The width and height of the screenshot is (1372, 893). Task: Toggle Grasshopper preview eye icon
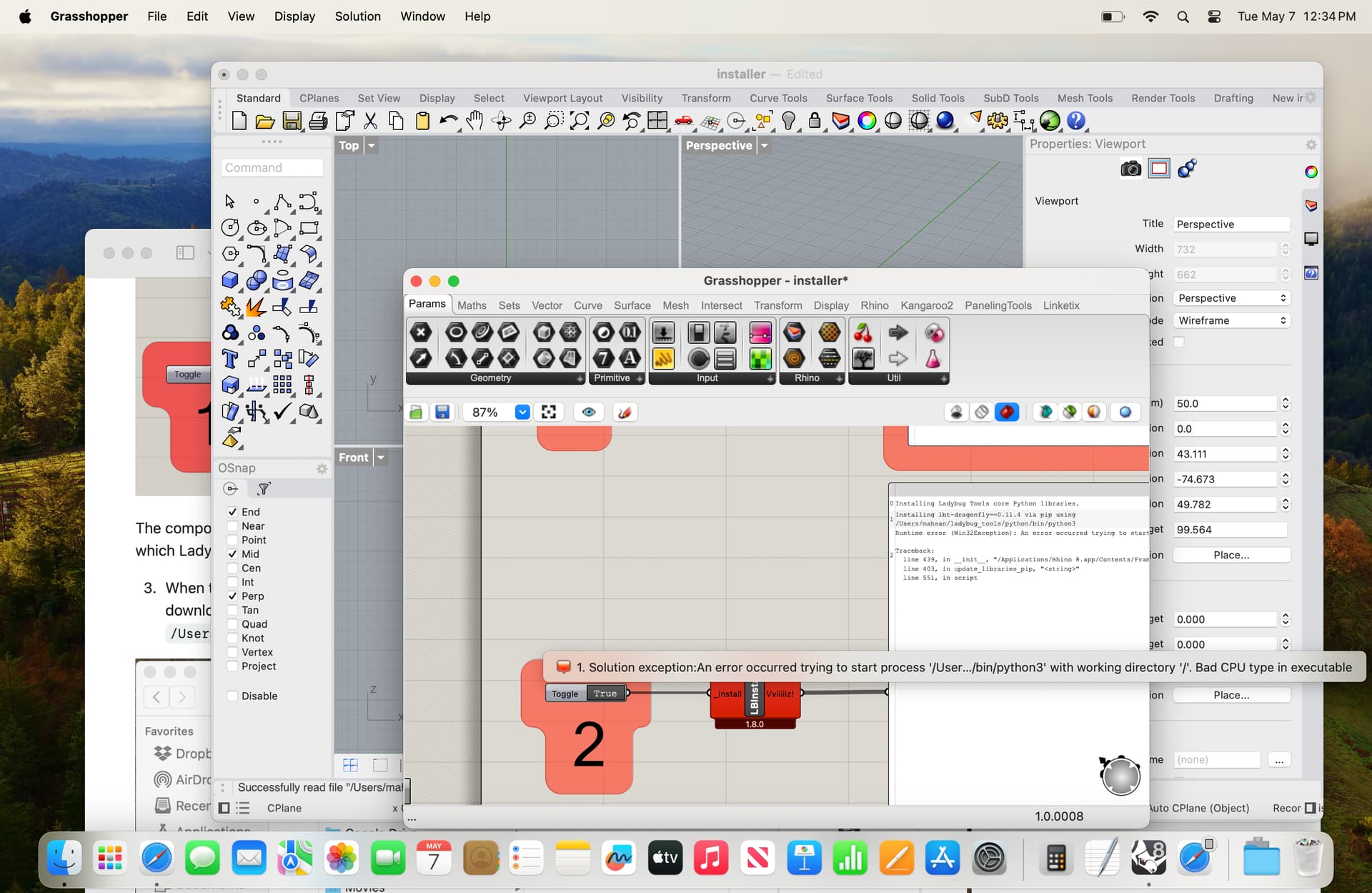pos(589,413)
